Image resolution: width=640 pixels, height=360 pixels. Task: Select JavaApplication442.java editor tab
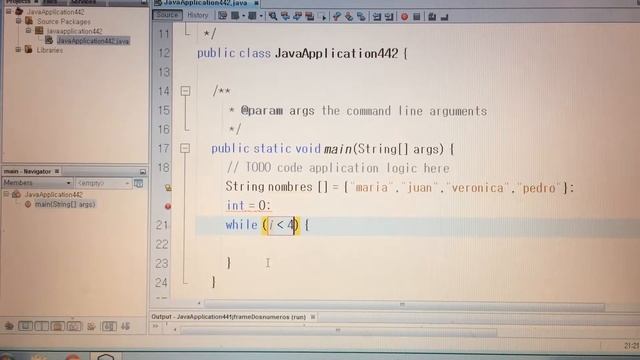click(x=206, y=3)
